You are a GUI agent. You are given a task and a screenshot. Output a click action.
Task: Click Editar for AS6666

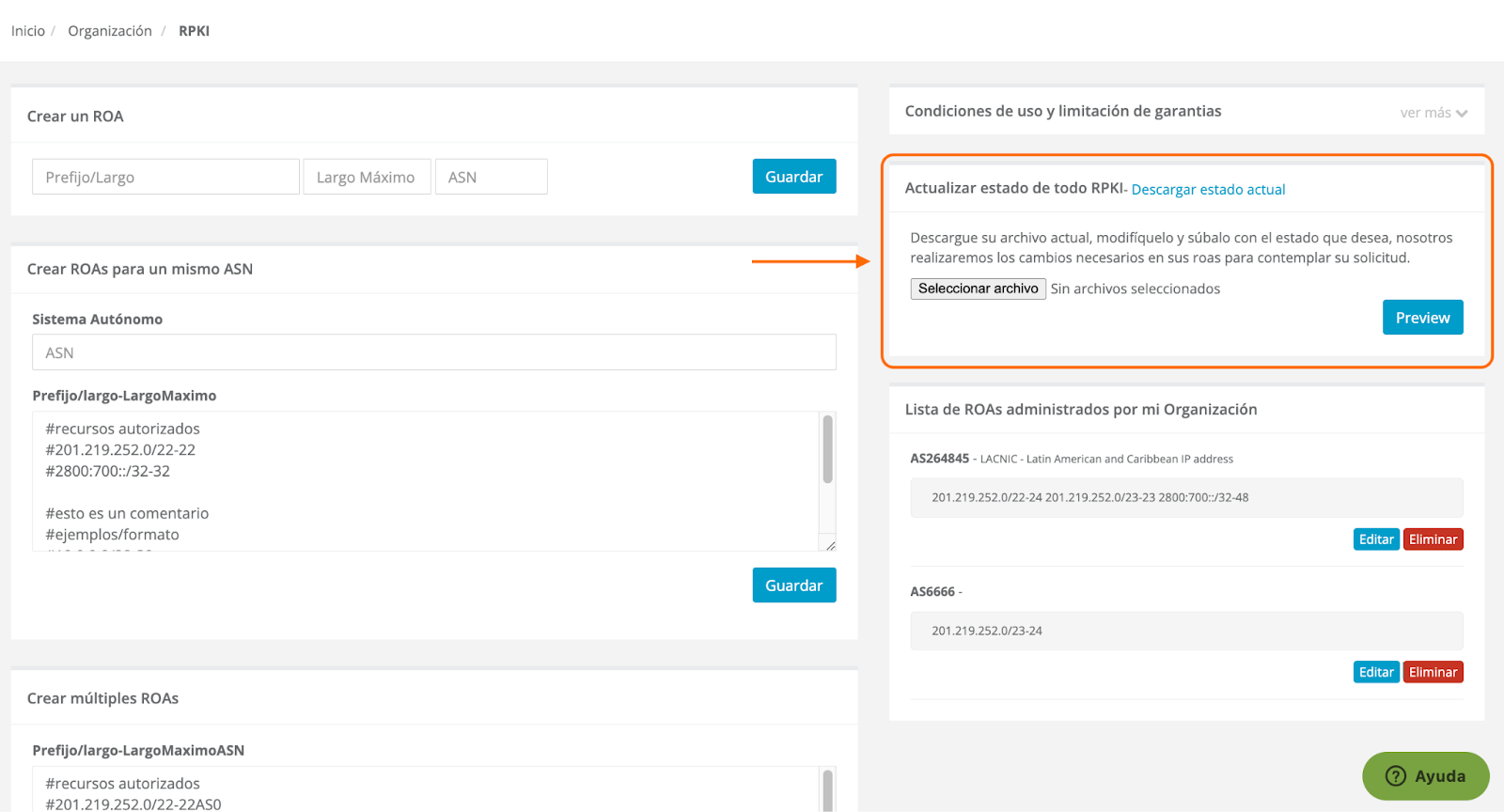(1376, 672)
